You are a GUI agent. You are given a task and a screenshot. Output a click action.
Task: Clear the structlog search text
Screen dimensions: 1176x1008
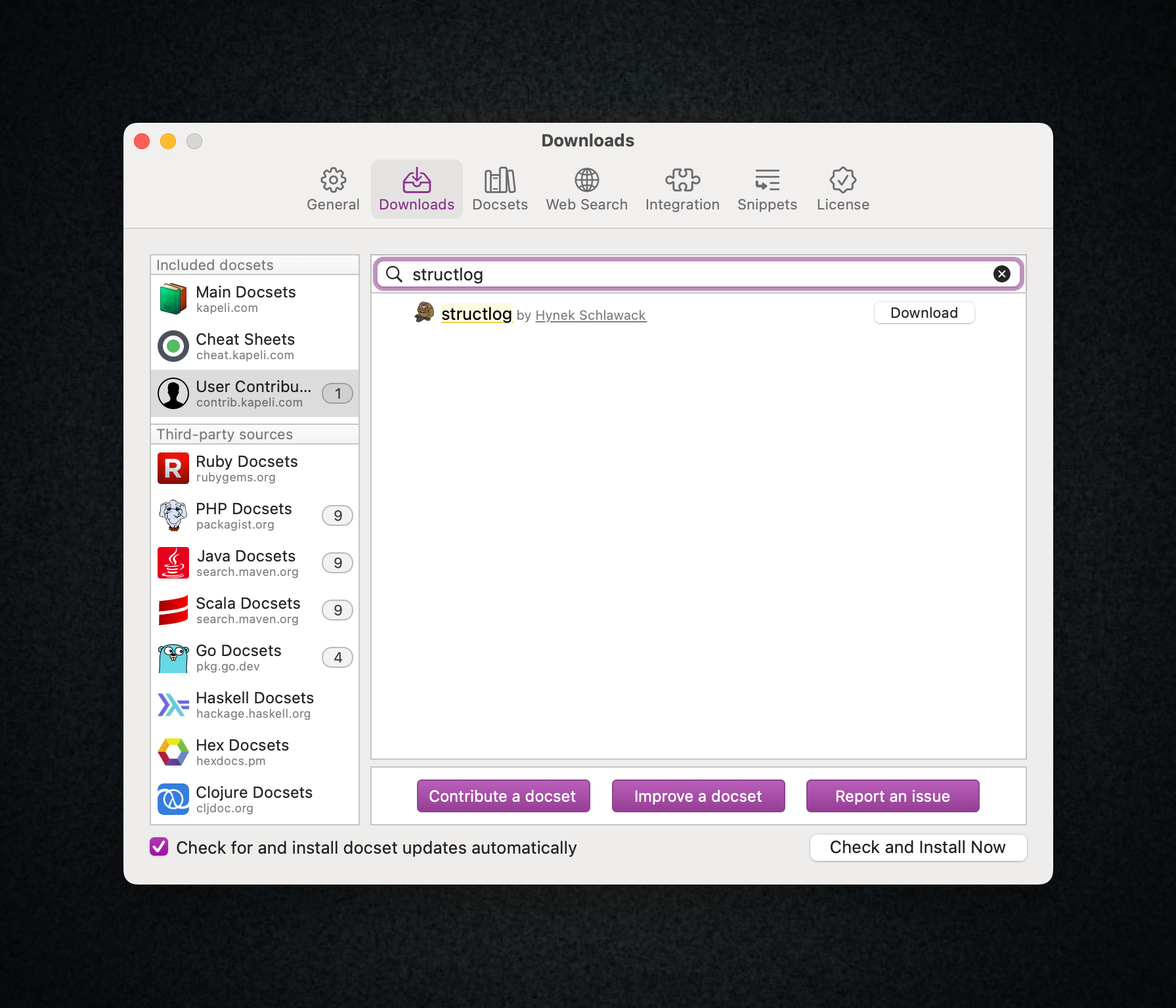click(x=1001, y=274)
